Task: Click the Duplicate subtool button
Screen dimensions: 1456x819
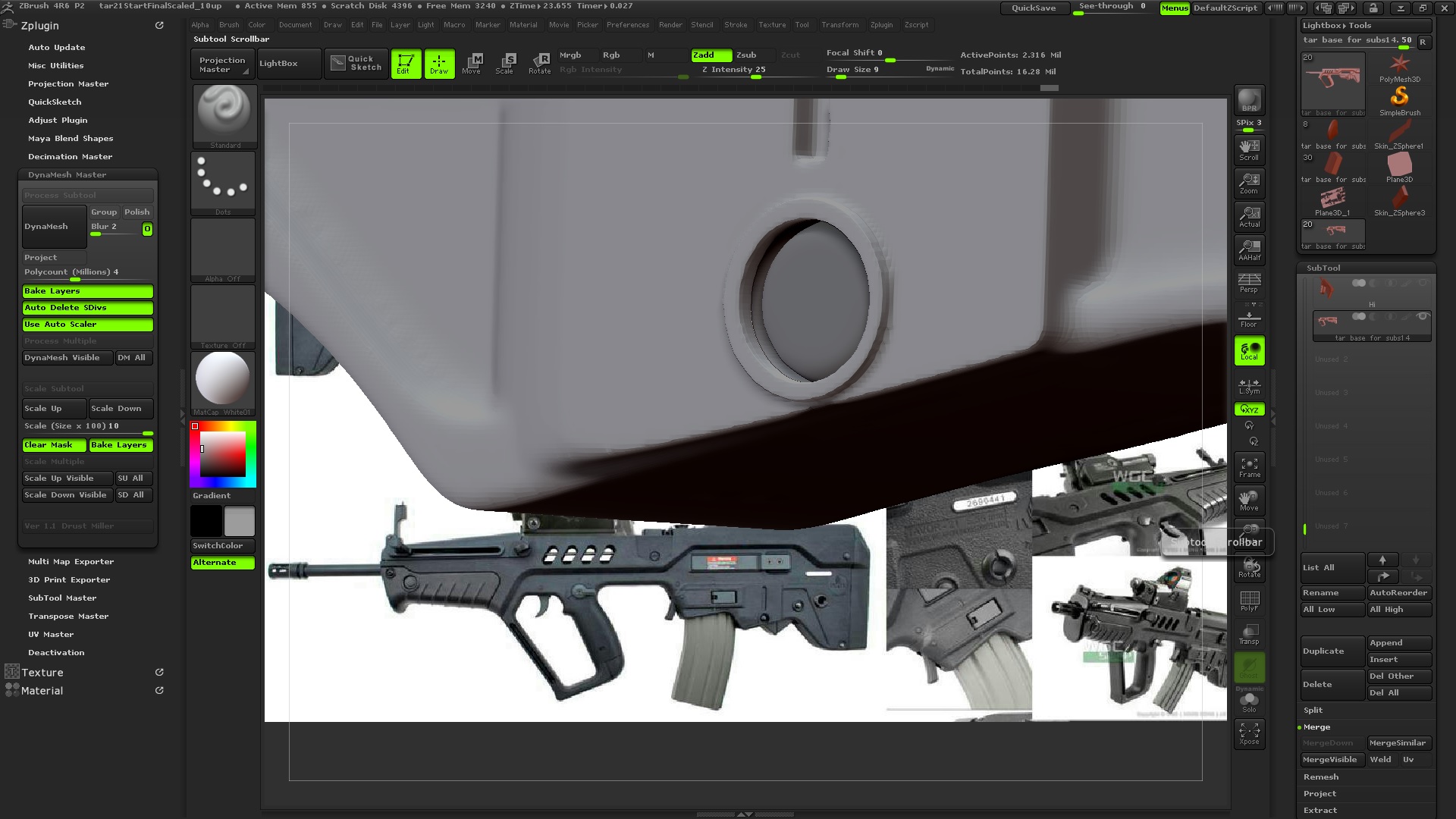Action: point(1332,651)
